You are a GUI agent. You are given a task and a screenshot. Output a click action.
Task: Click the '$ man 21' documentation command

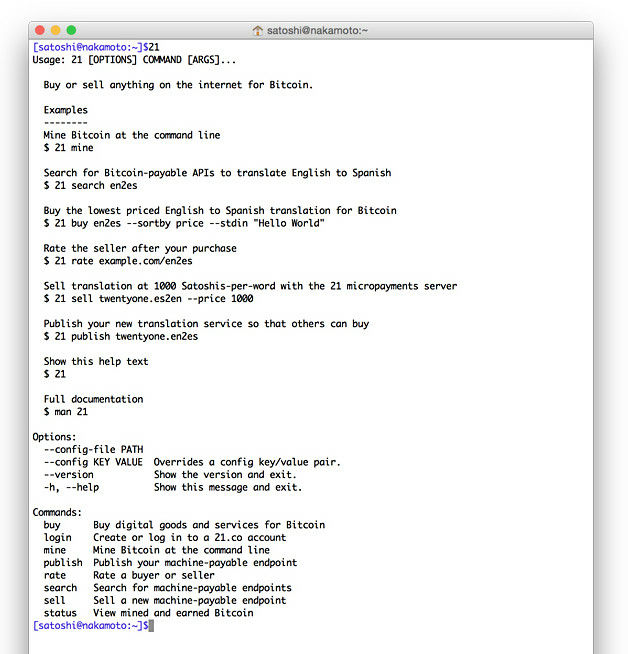66,412
